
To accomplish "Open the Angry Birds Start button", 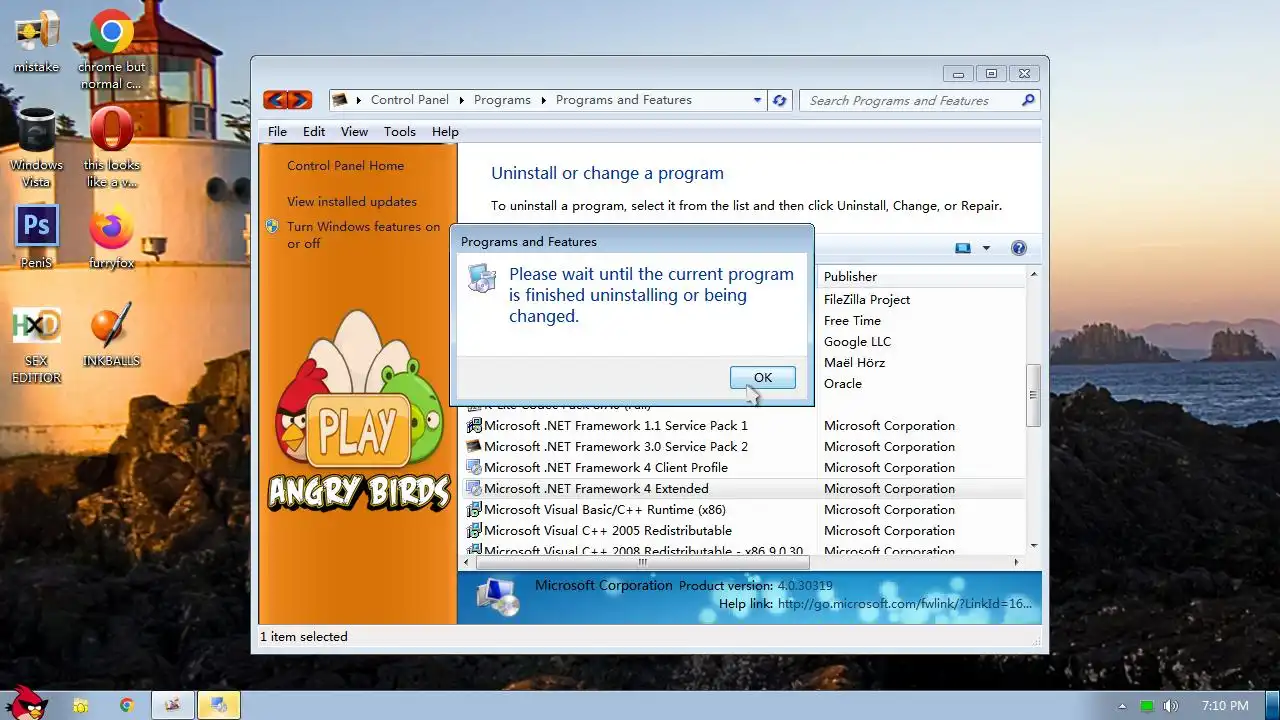I will pyautogui.click(x=26, y=703).
